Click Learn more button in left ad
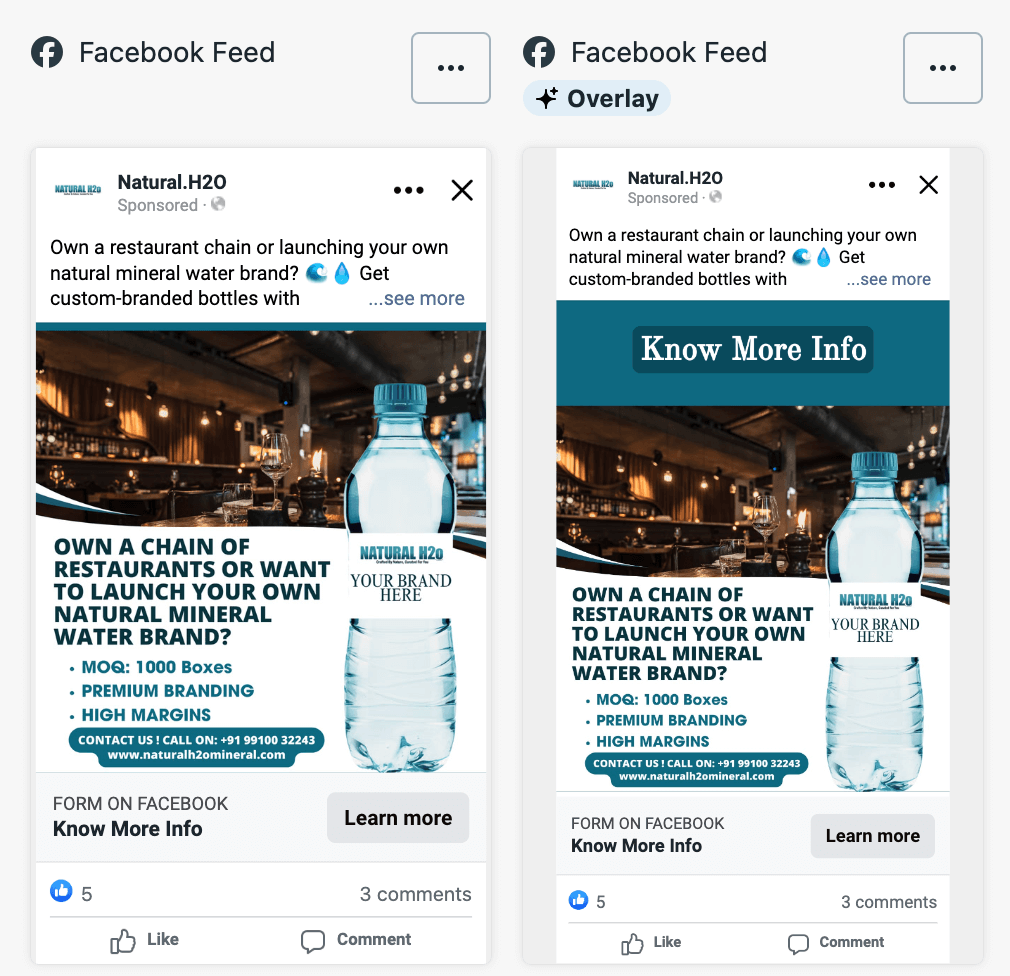This screenshot has width=1010, height=976. [398, 818]
